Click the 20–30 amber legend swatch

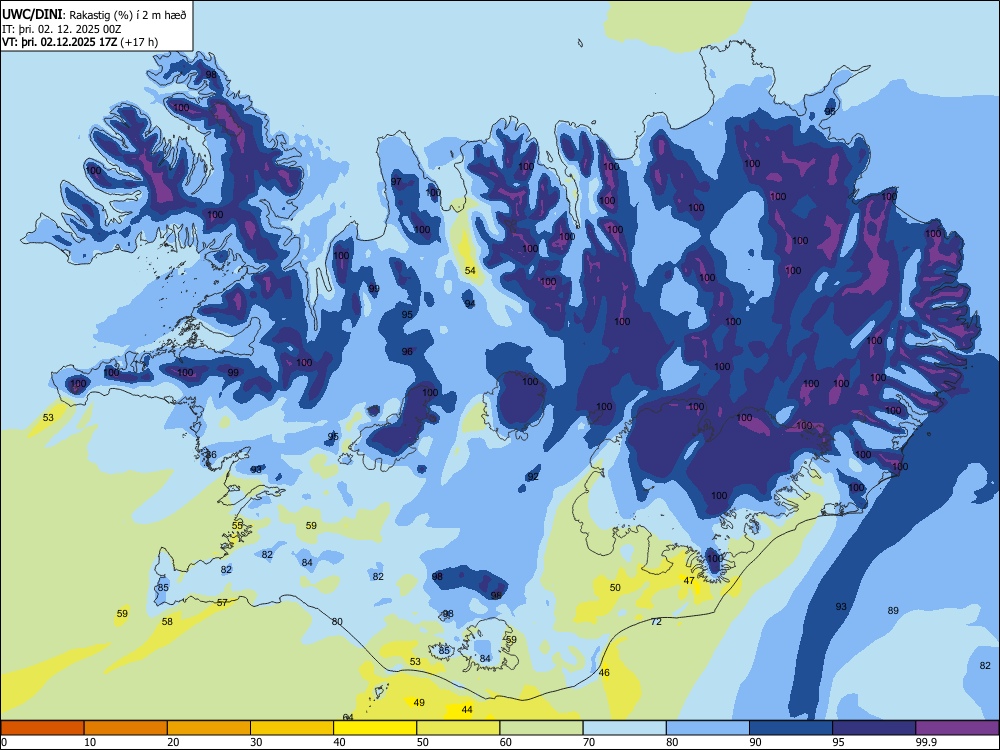coord(209,728)
